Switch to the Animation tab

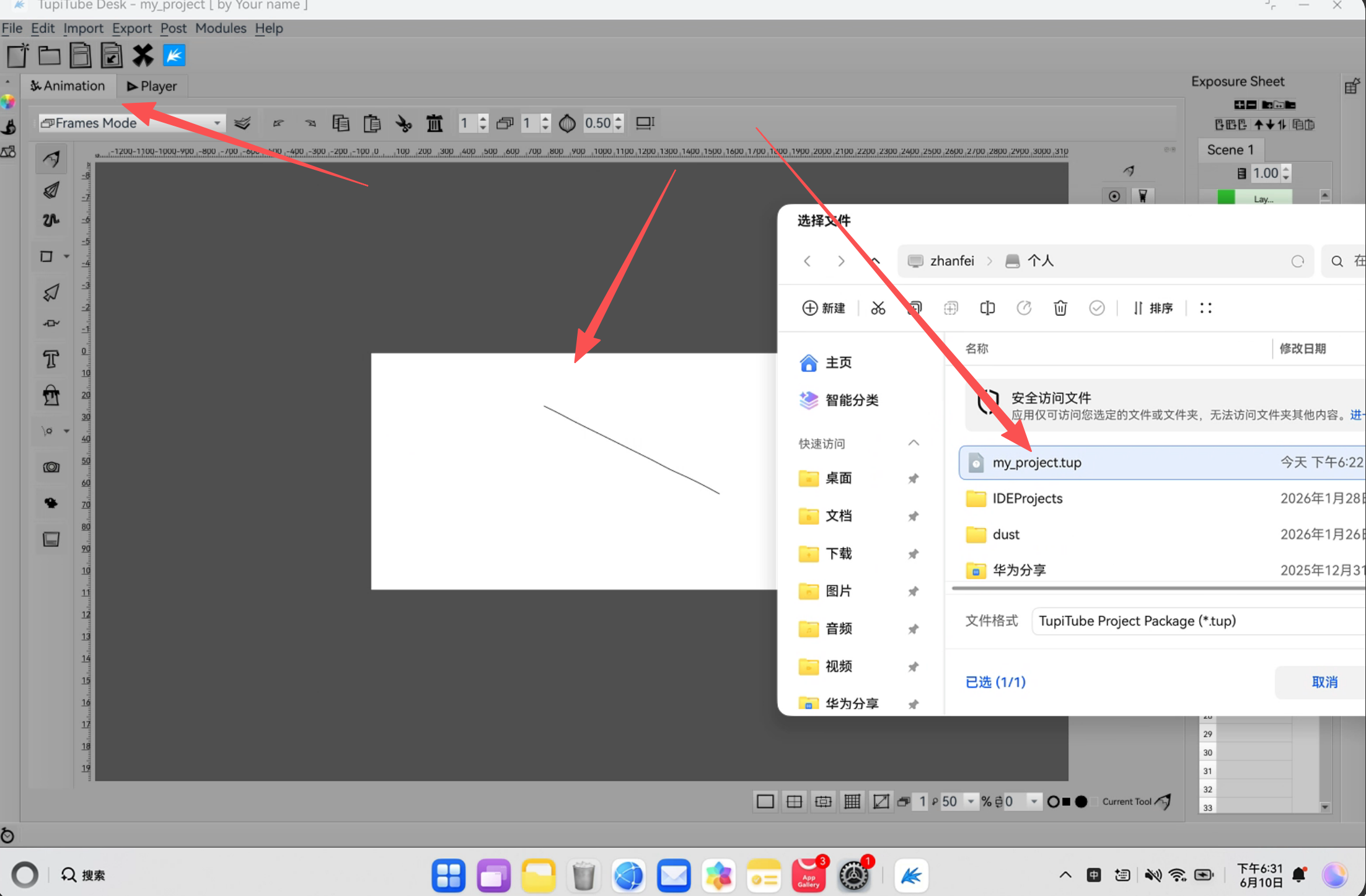(68, 86)
